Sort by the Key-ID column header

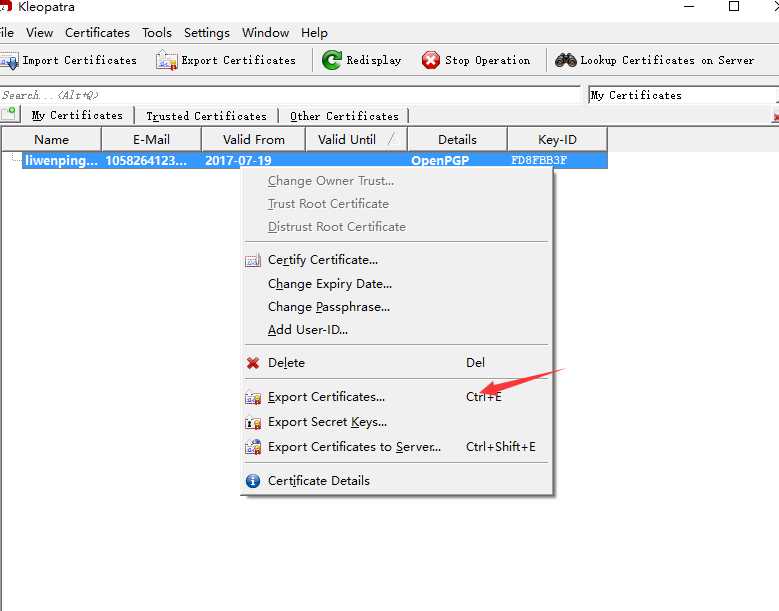[557, 140]
